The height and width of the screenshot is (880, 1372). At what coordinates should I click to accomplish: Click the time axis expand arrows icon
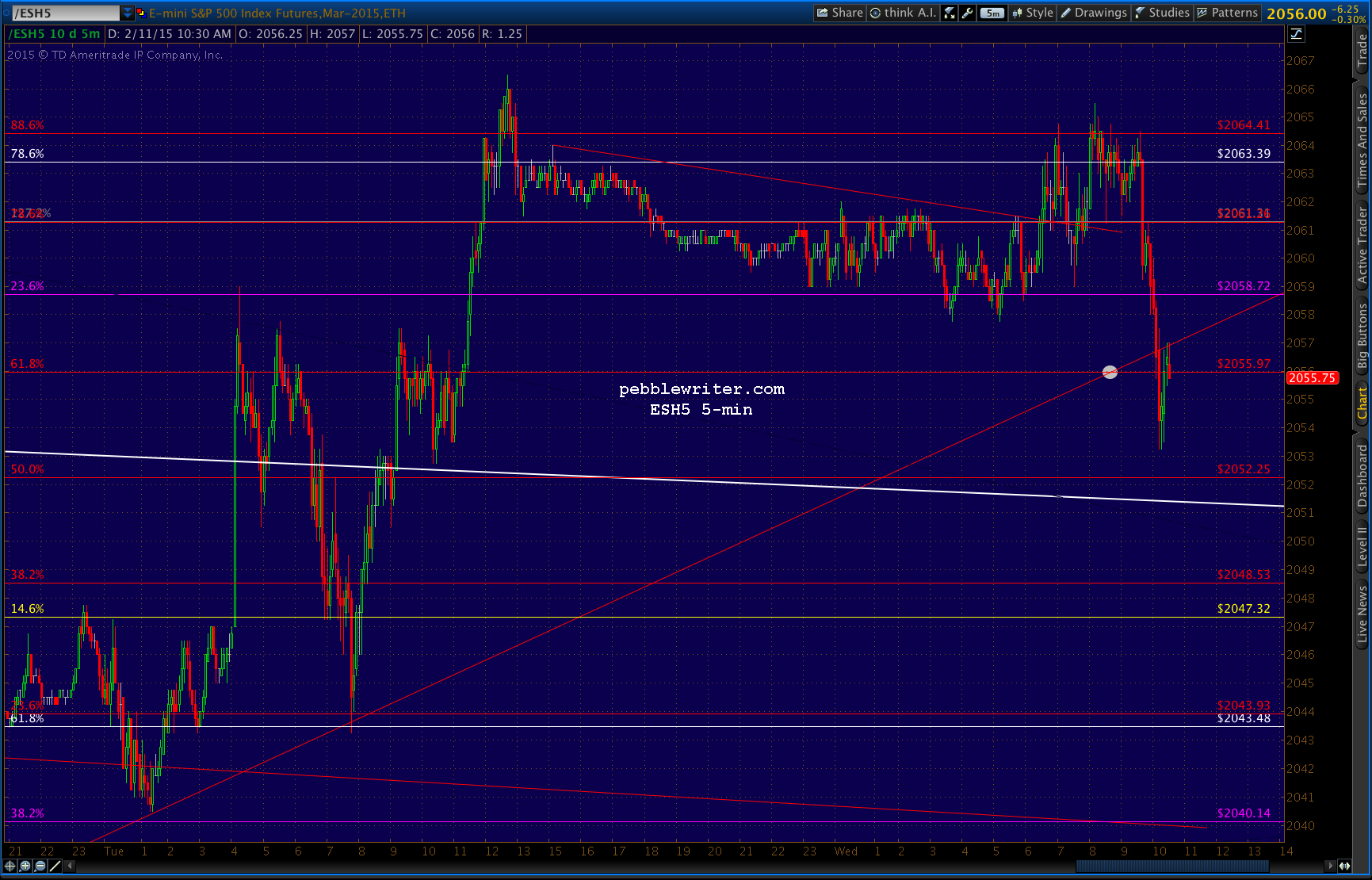pos(1345,866)
